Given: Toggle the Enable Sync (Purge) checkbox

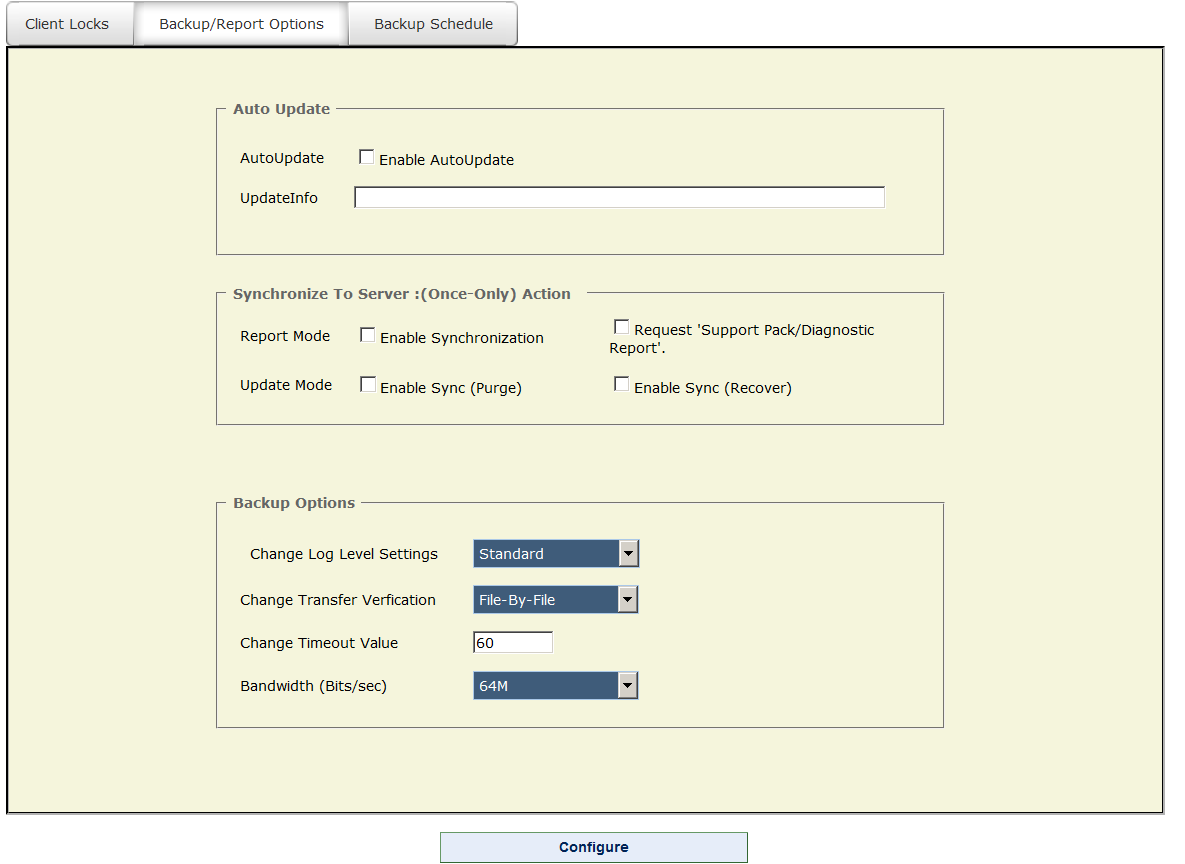Looking at the screenshot, I should (x=368, y=385).
